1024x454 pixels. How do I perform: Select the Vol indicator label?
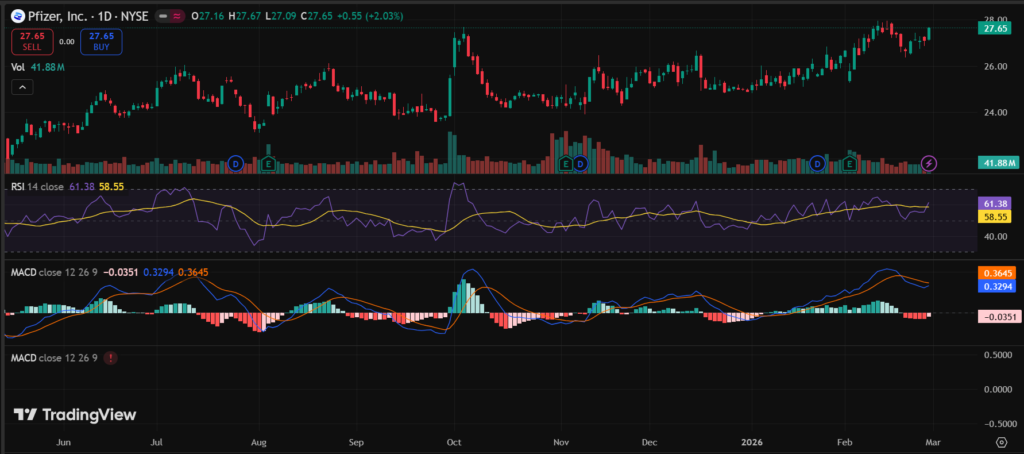19,67
